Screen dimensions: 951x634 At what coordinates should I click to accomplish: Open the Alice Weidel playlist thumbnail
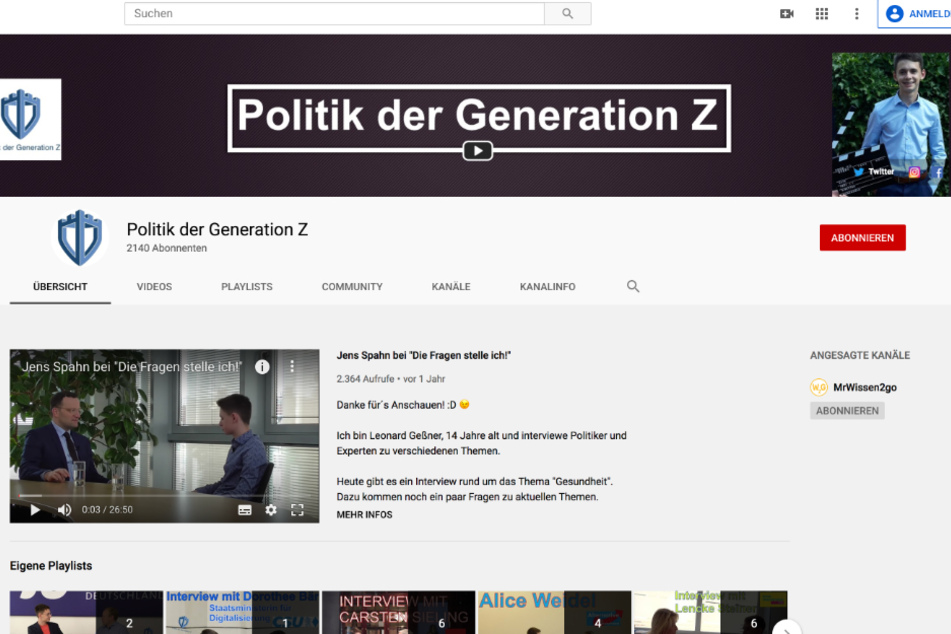tap(554, 613)
